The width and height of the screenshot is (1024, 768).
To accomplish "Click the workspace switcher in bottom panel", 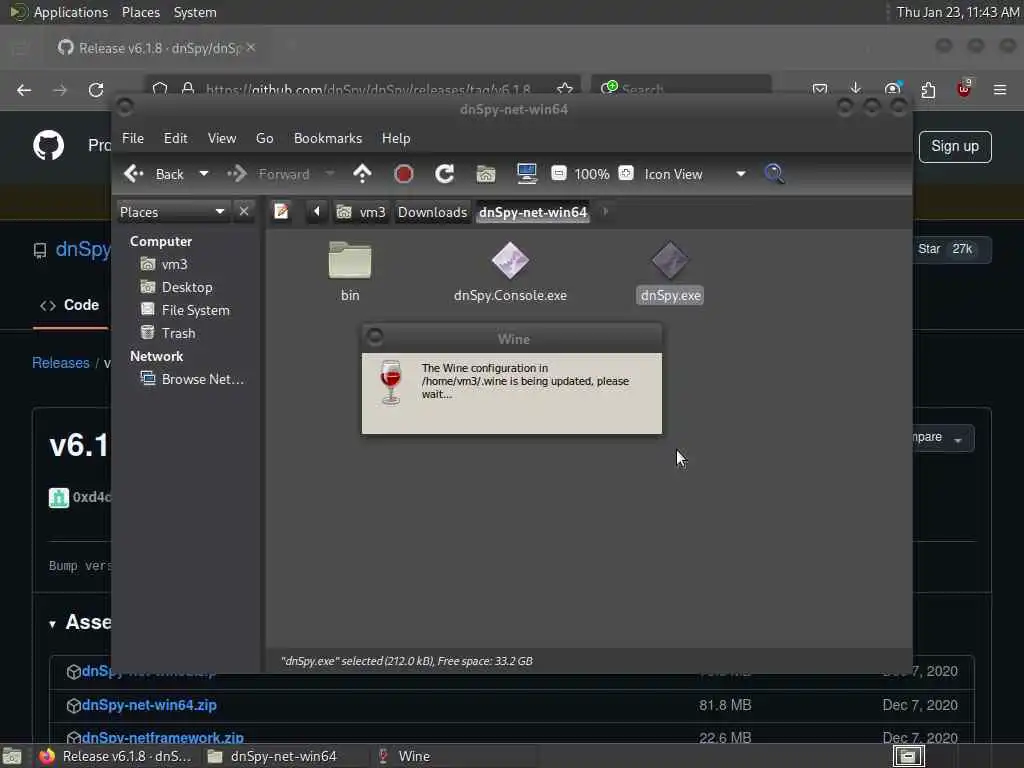I will tap(909, 756).
